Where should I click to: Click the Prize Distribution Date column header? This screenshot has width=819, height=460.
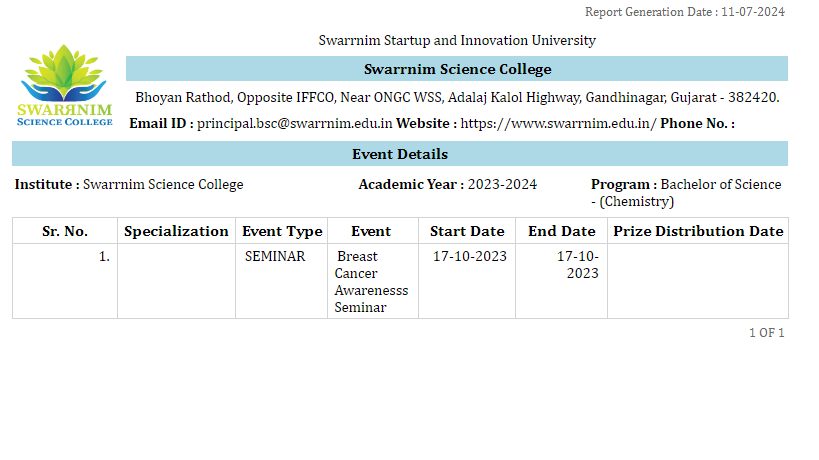pyautogui.click(x=698, y=231)
